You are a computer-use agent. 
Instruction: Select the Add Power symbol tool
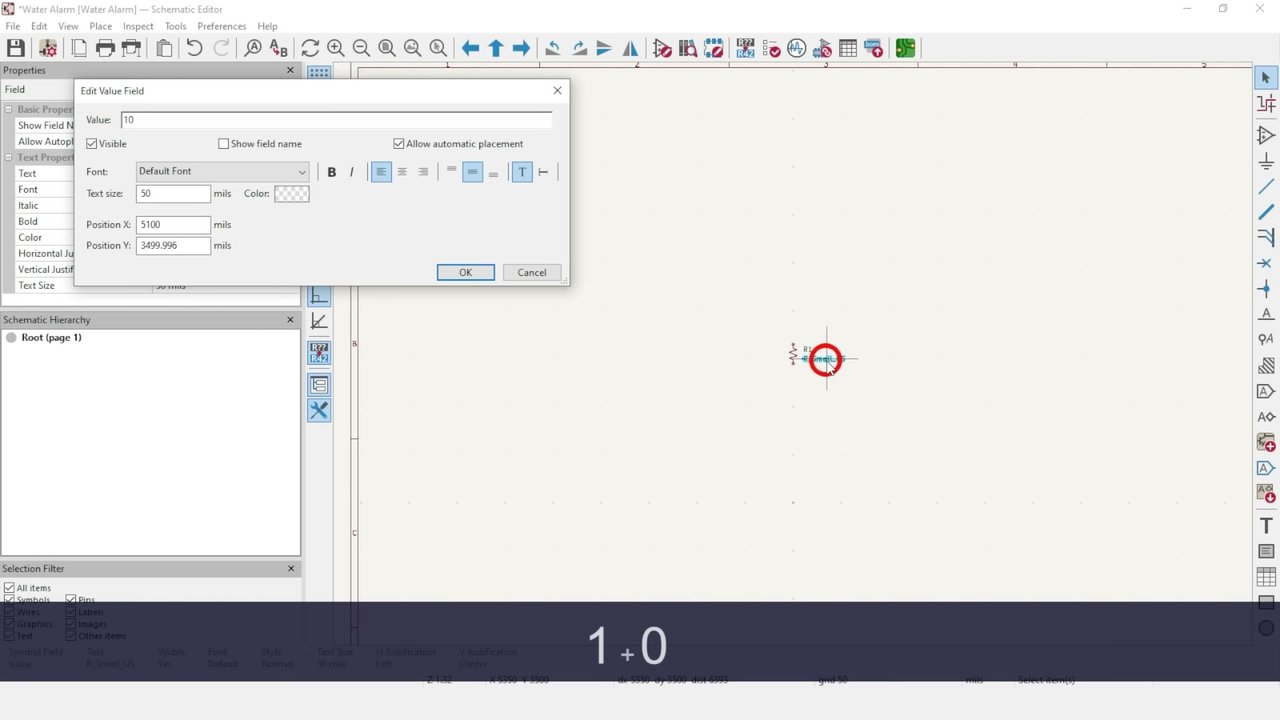tap(1266, 161)
